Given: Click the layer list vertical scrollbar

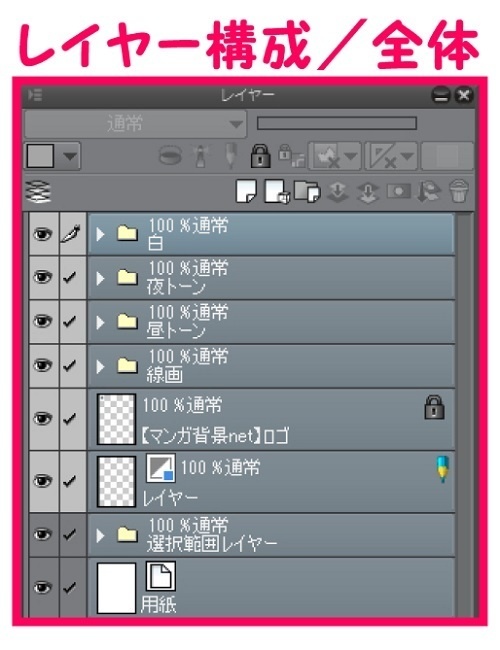Looking at the screenshot, I should point(464,415).
